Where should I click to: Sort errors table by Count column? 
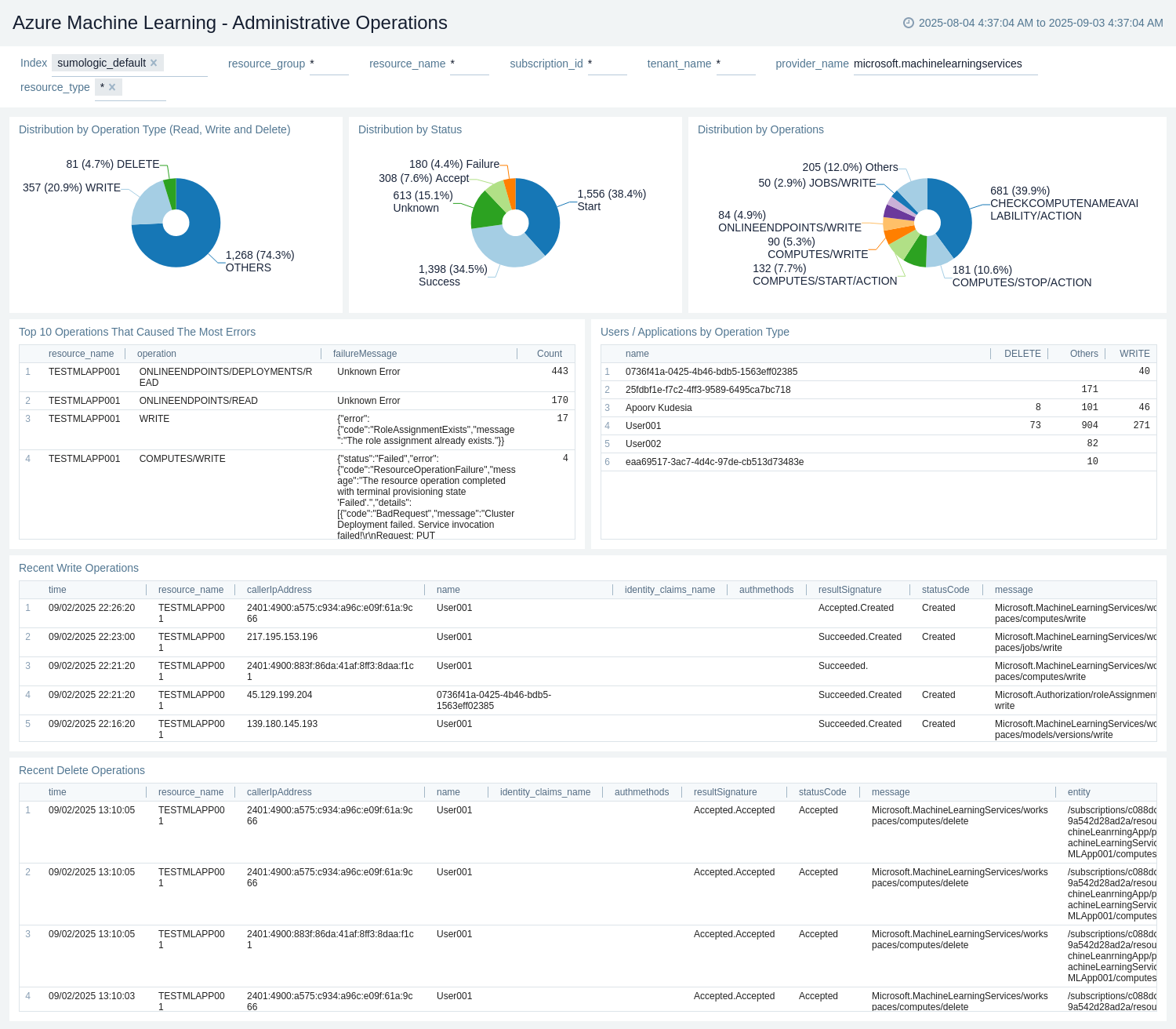coord(550,354)
